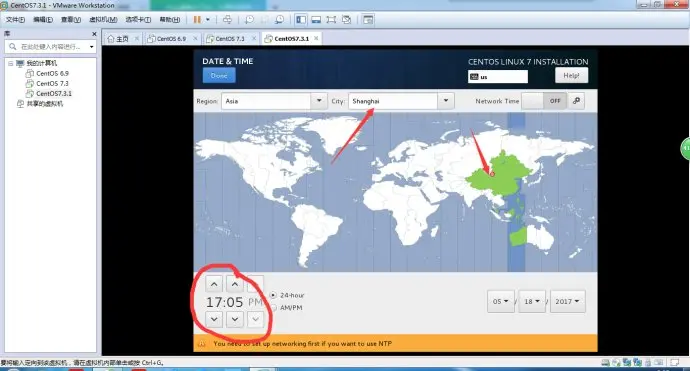Click the Unity mode toolbar icon

point(346,19)
